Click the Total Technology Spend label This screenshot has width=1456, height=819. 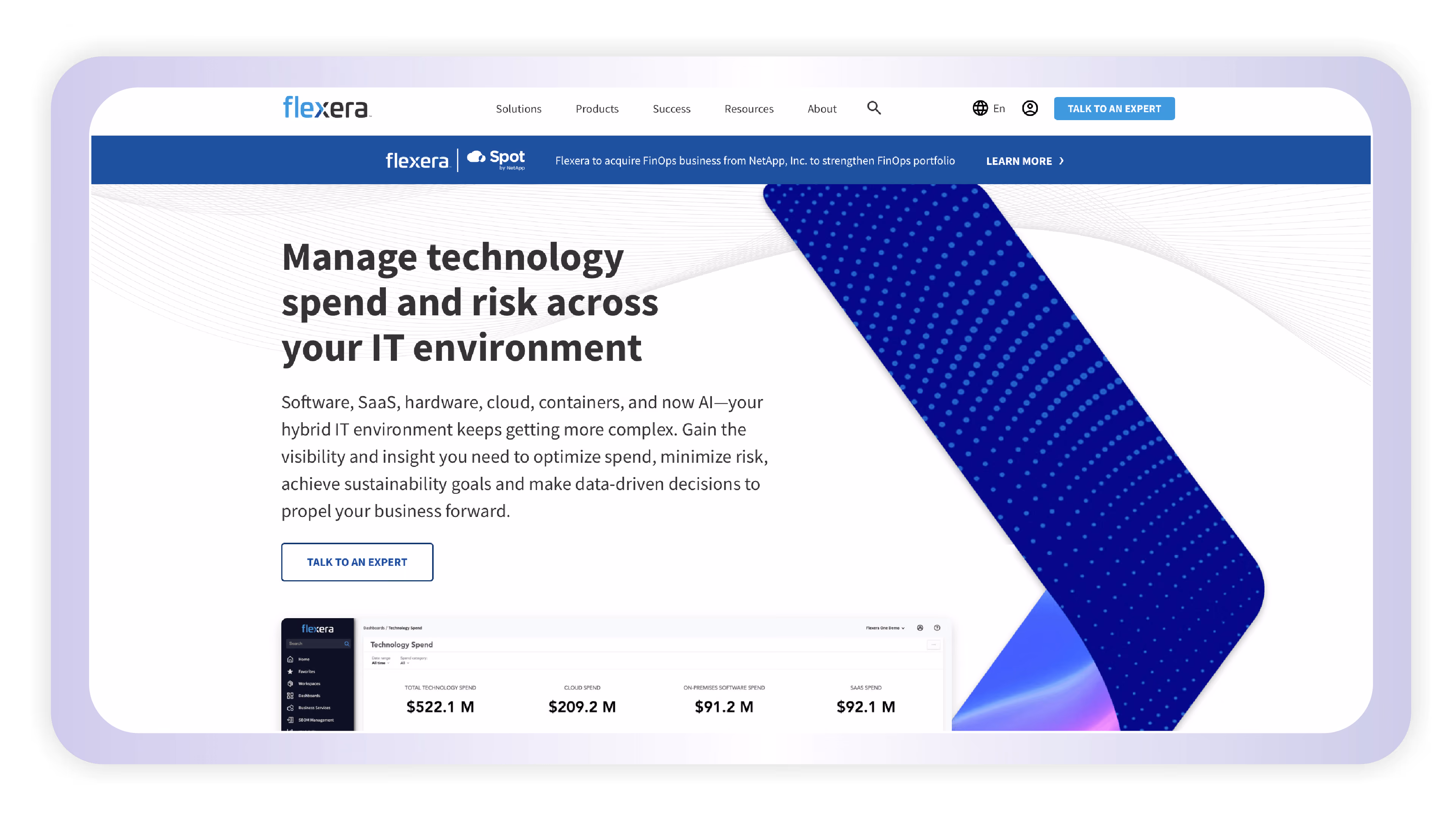point(440,688)
